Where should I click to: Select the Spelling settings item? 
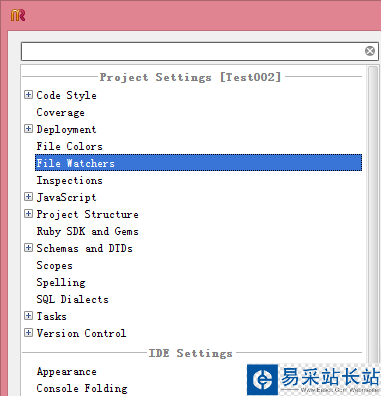(x=61, y=282)
